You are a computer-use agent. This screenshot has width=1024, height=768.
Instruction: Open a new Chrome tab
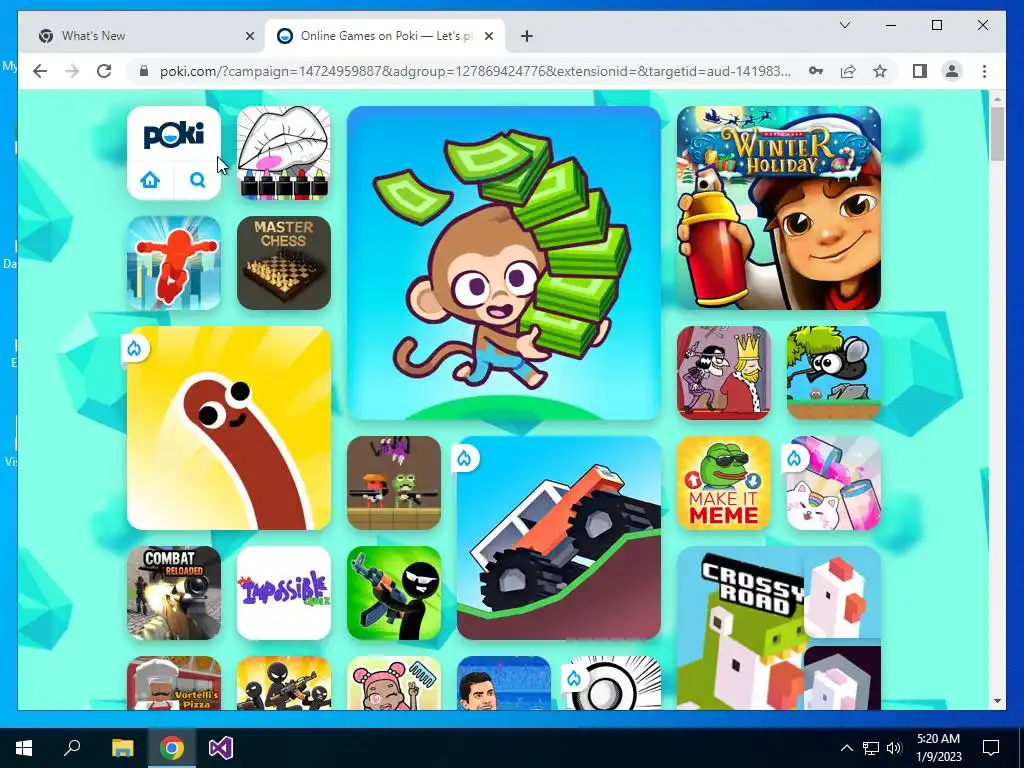point(526,36)
